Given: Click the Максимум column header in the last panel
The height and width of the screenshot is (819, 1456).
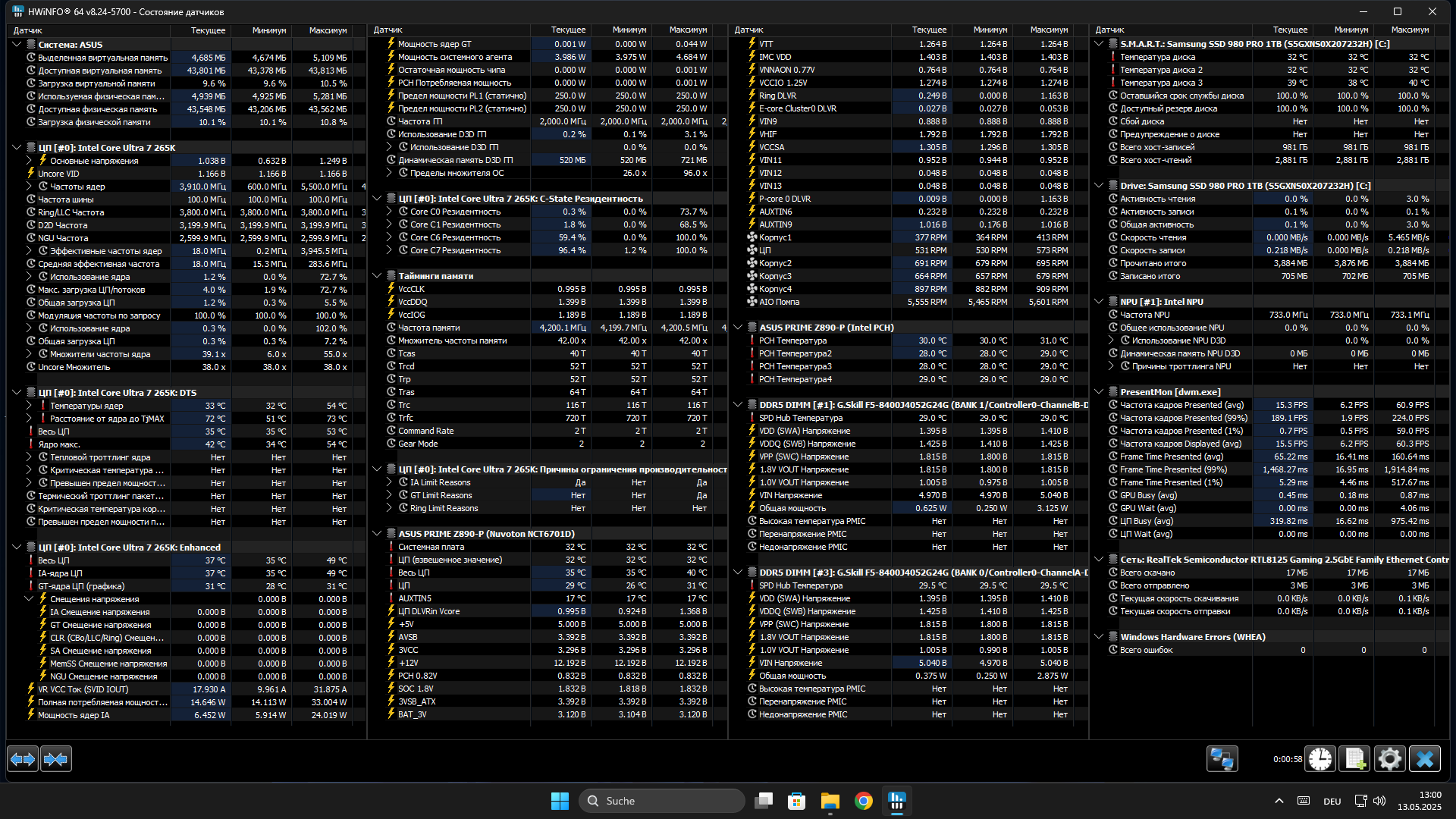Looking at the screenshot, I should pos(1410,30).
